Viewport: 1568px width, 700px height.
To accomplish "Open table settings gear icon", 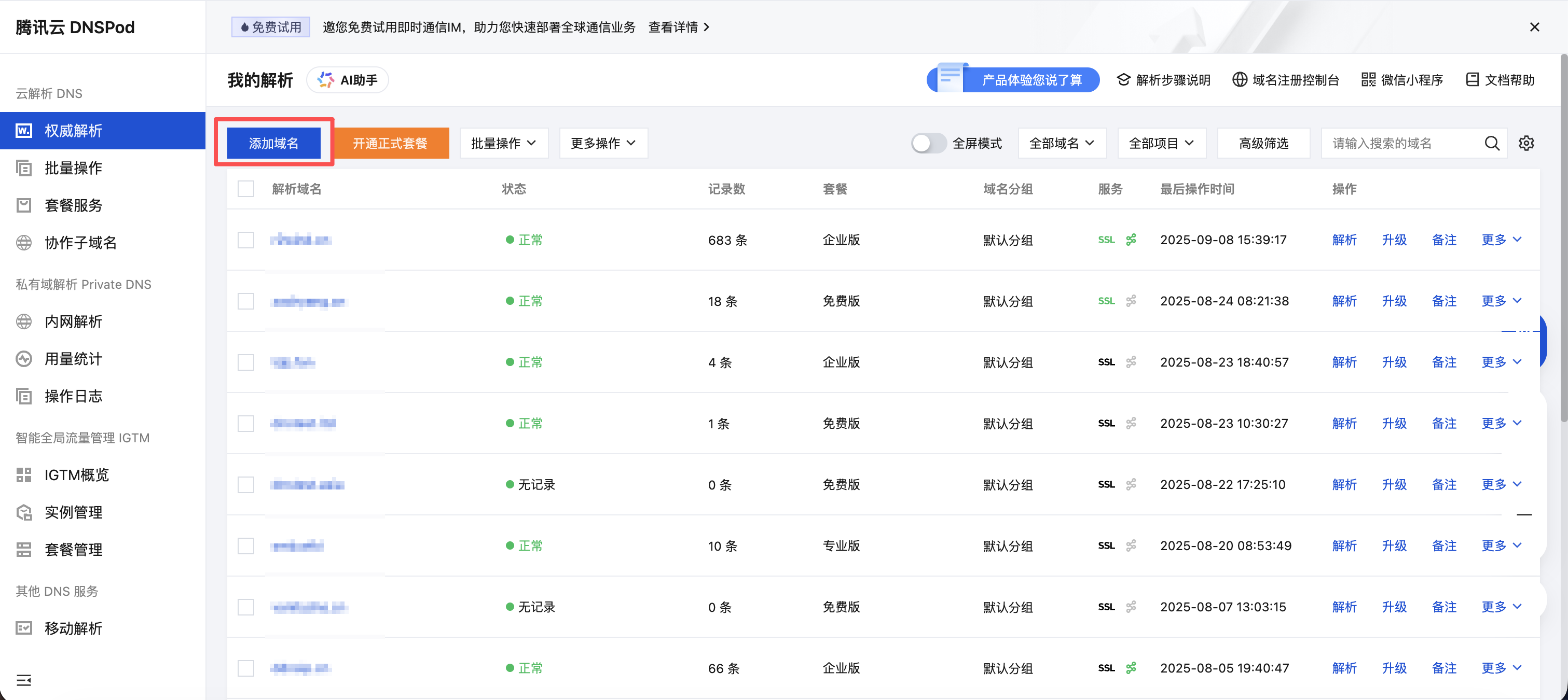I will pos(1526,144).
